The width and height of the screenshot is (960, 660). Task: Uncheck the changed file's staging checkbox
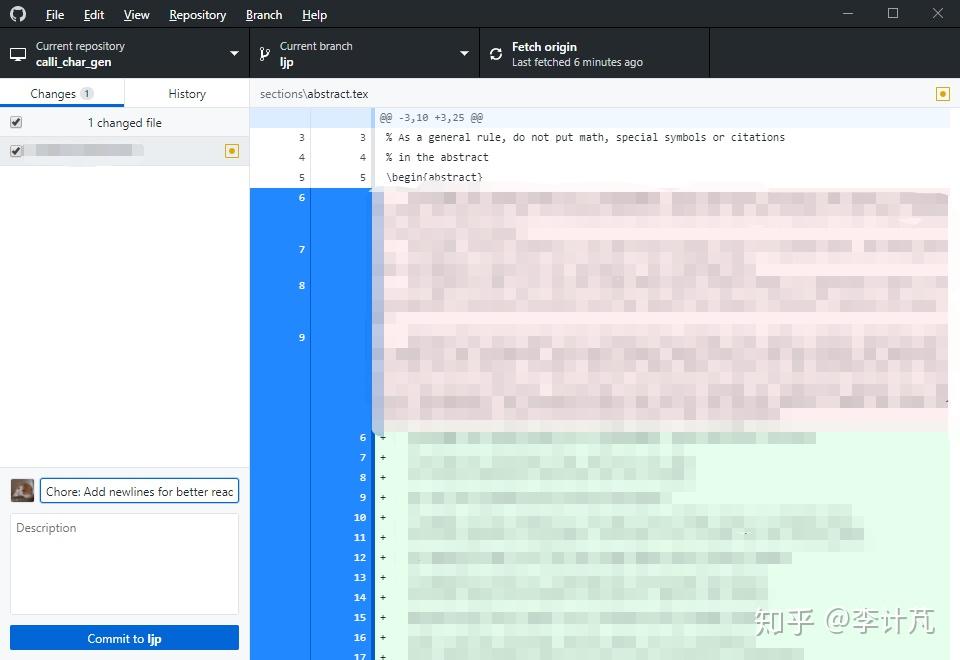[x=14, y=150]
